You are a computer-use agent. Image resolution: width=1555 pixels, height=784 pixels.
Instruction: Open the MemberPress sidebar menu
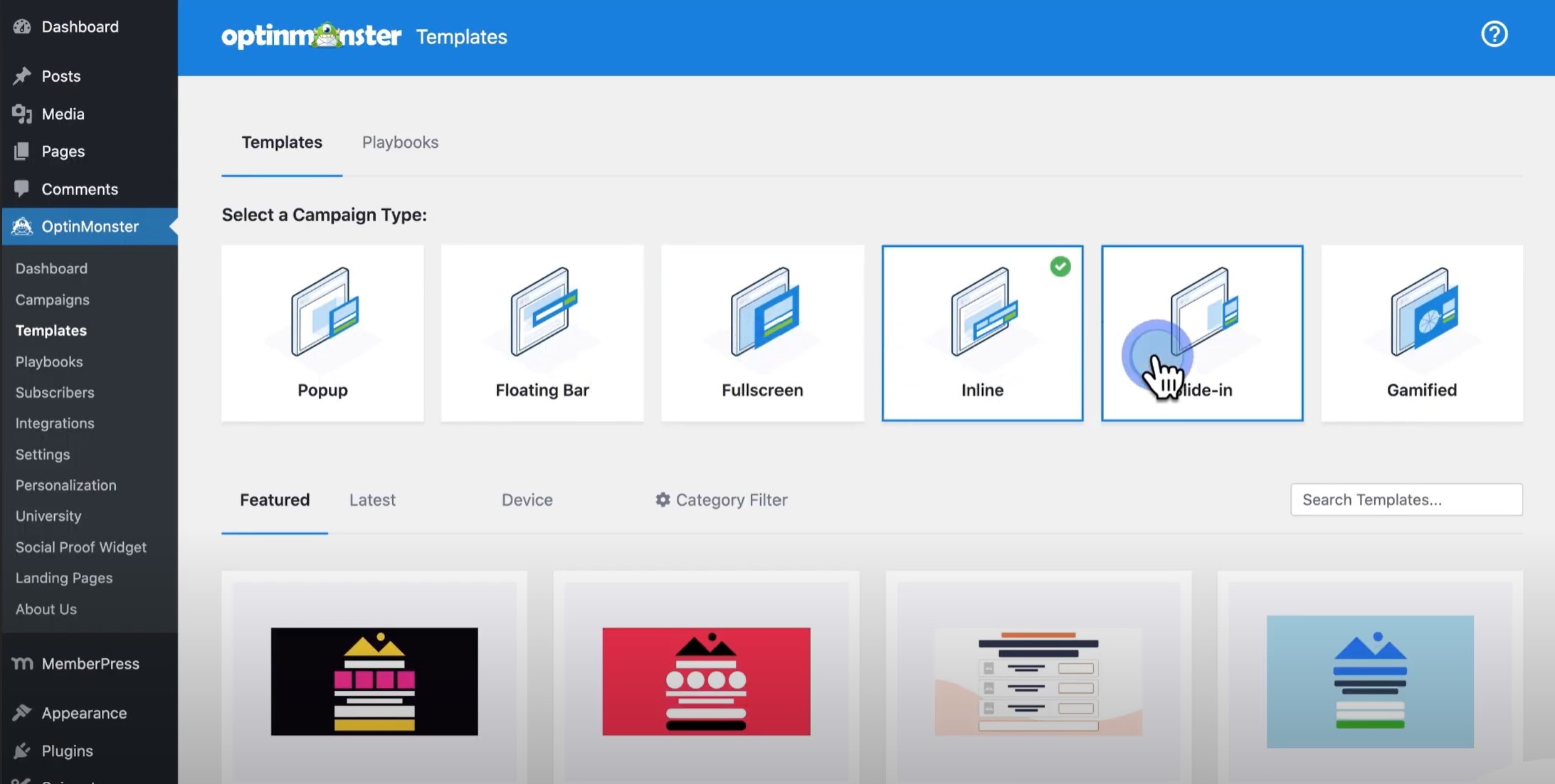[90, 663]
